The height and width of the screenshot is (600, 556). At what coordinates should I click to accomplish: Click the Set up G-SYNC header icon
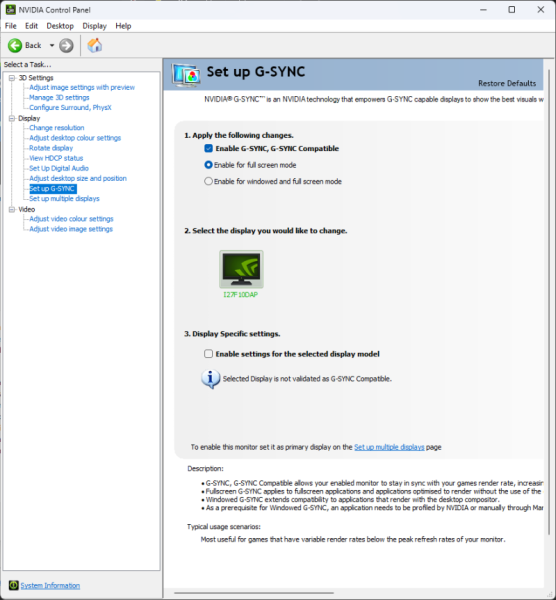coord(186,75)
